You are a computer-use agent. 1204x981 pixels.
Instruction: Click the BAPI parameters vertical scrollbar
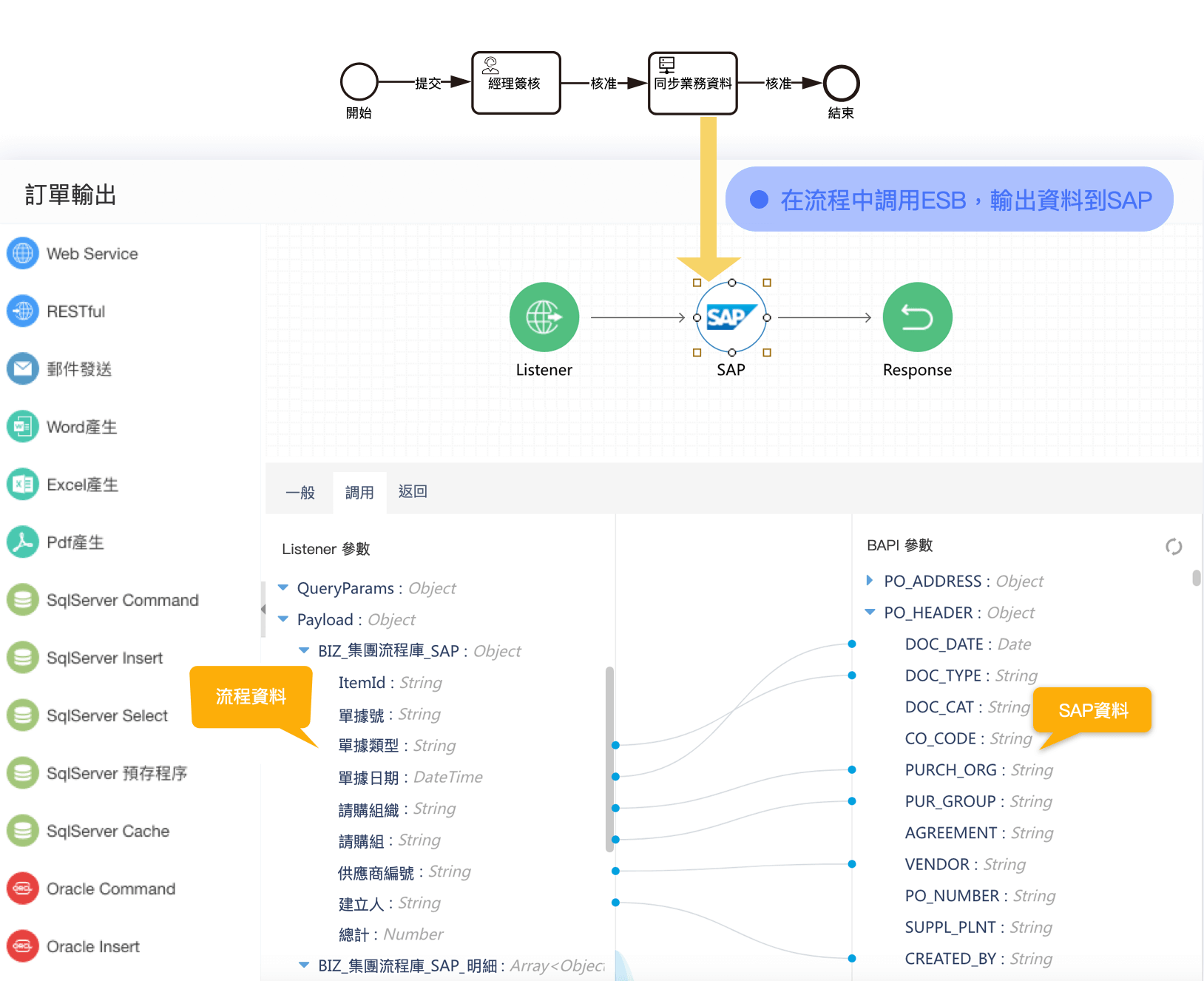click(x=1197, y=578)
